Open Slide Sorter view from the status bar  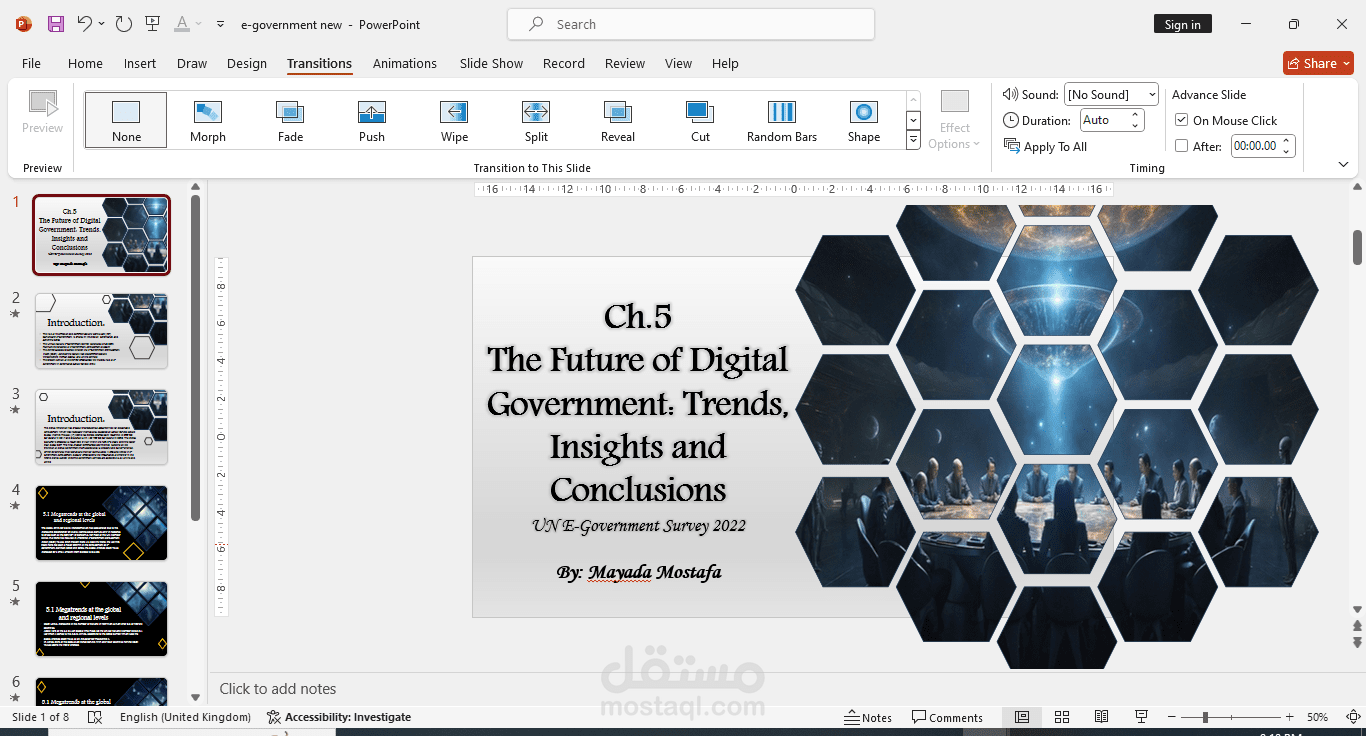tap(1062, 717)
